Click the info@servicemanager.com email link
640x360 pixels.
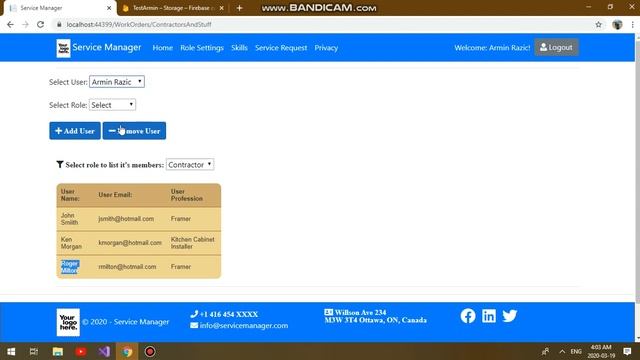244,325
